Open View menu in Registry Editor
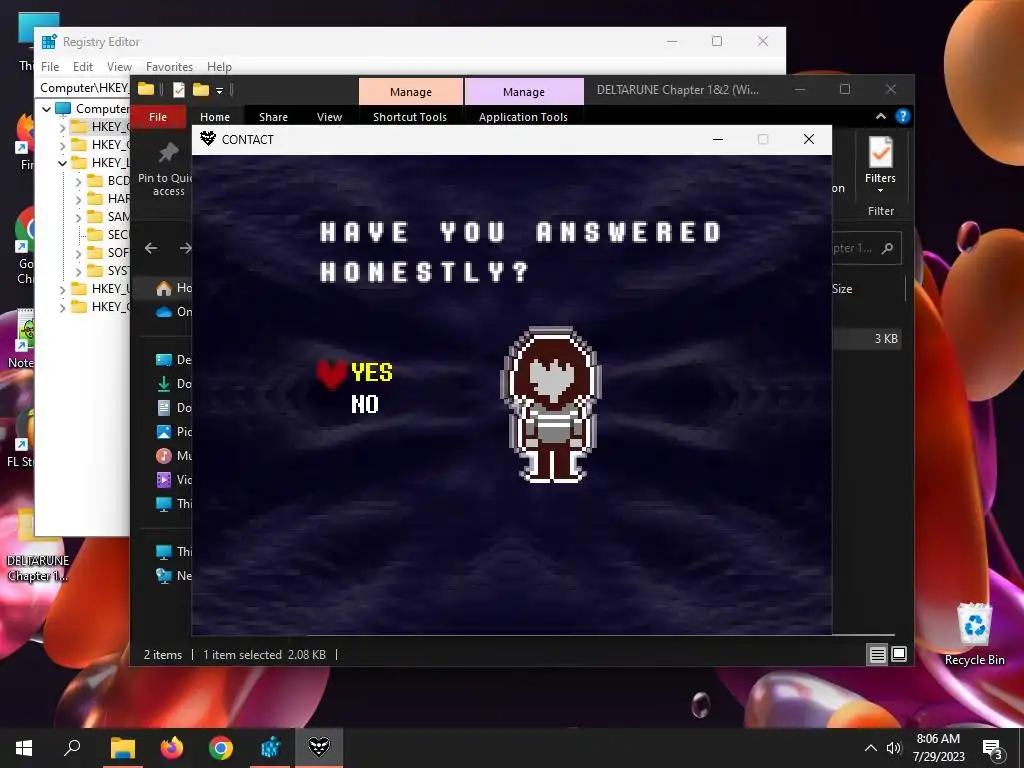 click(120, 67)
